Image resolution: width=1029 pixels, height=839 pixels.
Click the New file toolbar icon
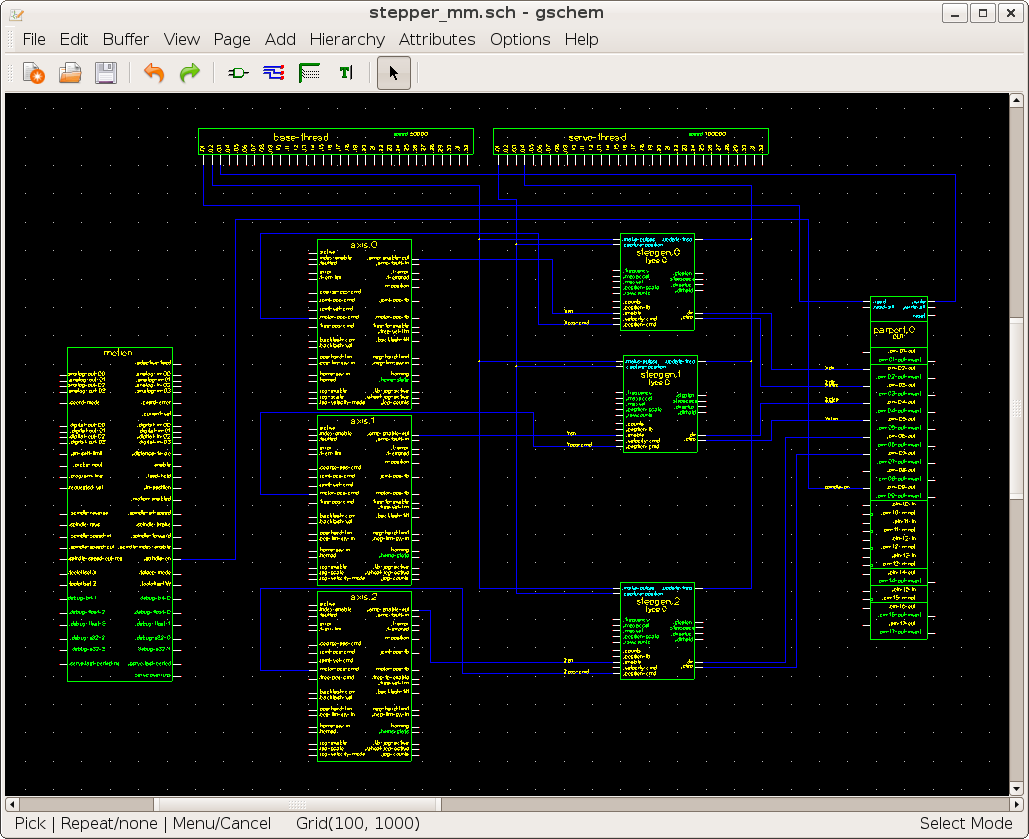34,73
